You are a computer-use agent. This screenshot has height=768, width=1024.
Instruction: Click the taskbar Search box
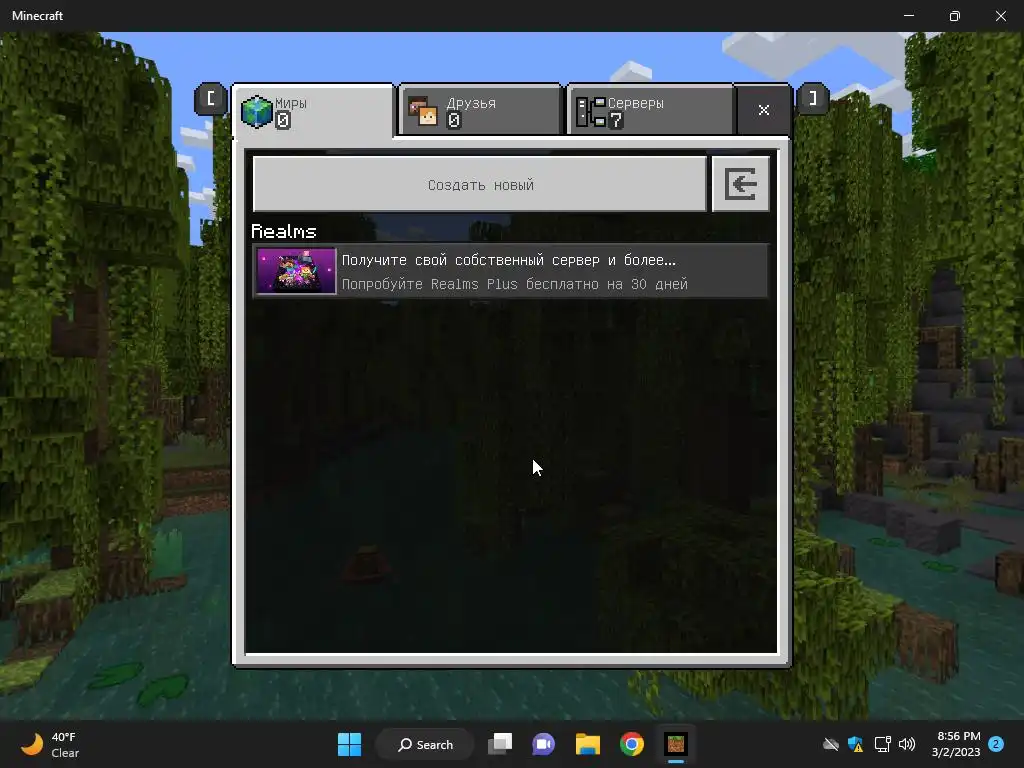point(426,744)
